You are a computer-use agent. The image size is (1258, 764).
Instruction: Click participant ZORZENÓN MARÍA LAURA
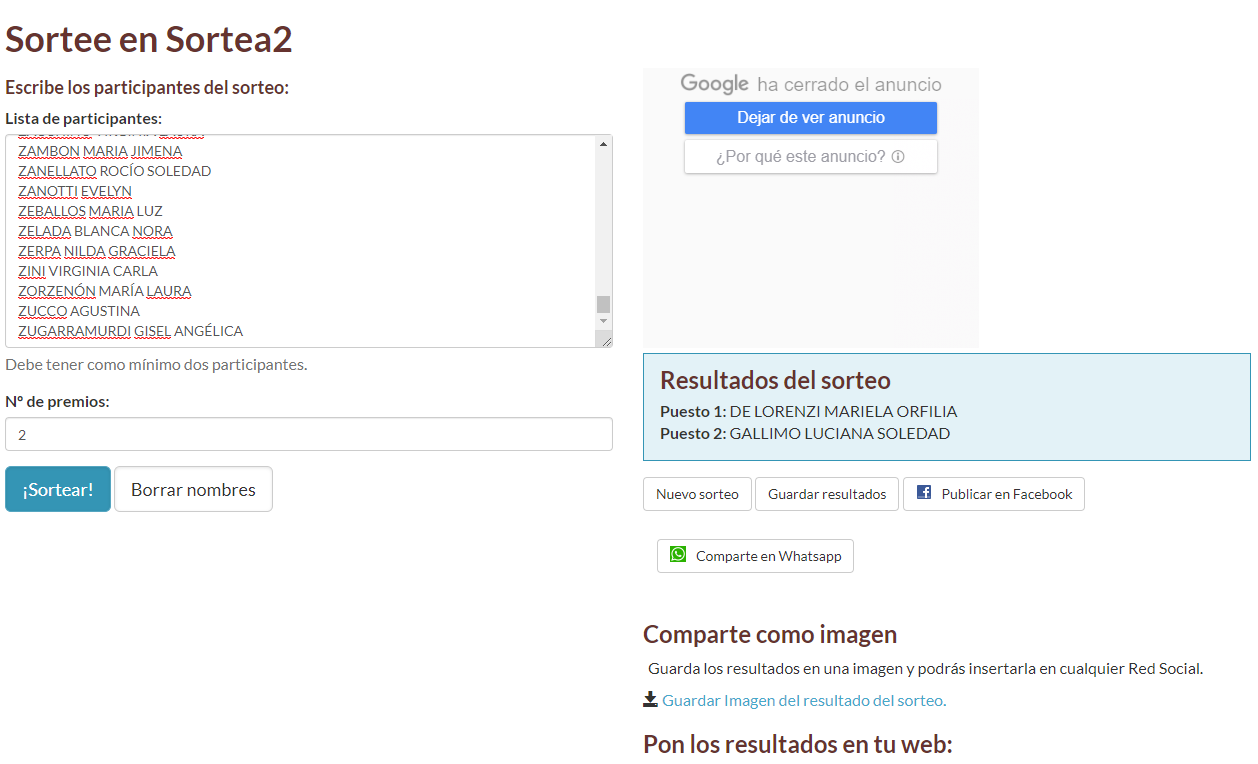click(x=105, y=291)
